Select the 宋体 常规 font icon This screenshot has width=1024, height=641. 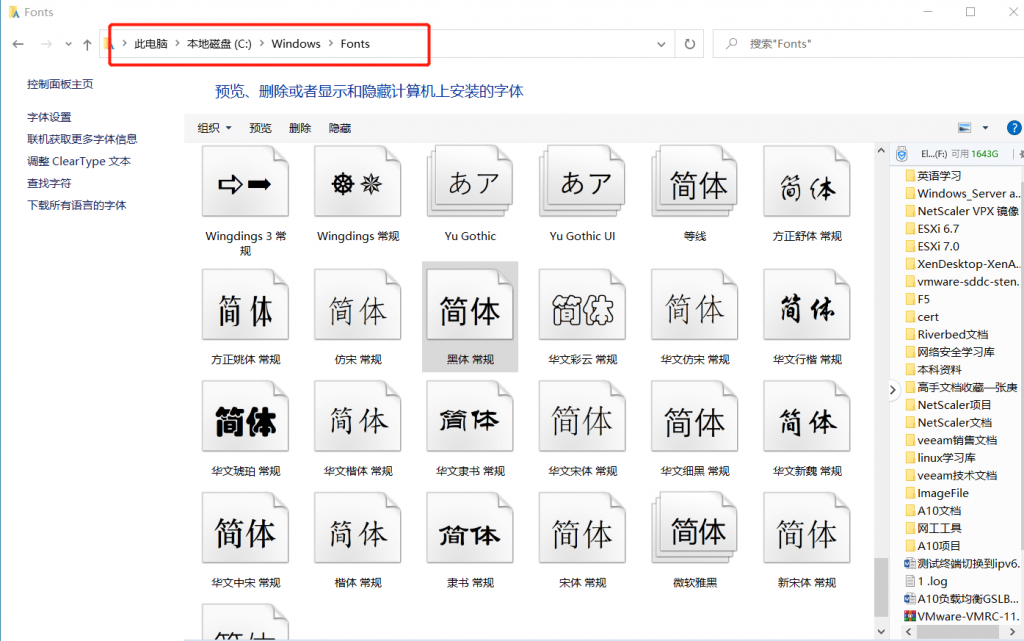[x=582, y=528]
